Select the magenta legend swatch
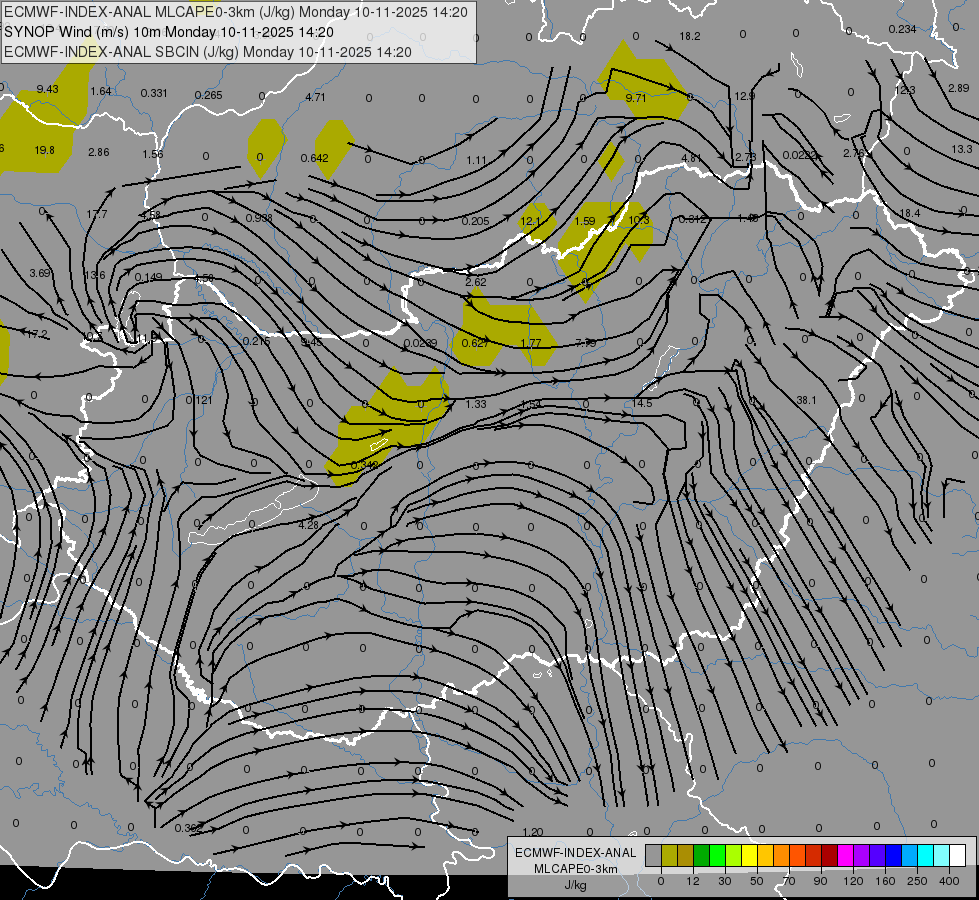This screenshot has height=900, width=979. coord(845,855)
